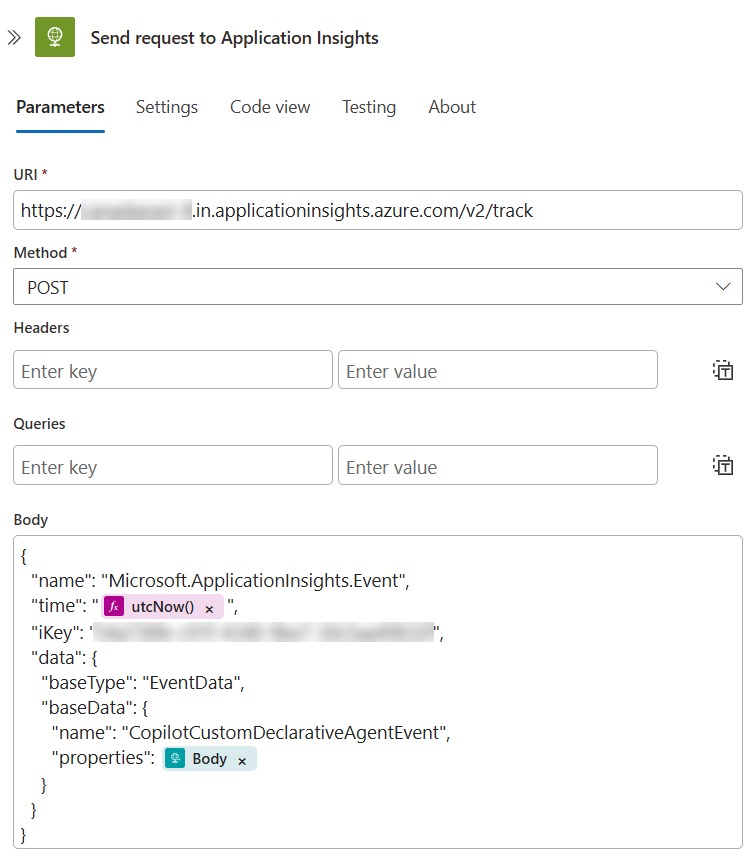Click the Microsoft.ApplicationInsights.Event name line
This screenshot has width=753, height=856.
click(221, 580)
